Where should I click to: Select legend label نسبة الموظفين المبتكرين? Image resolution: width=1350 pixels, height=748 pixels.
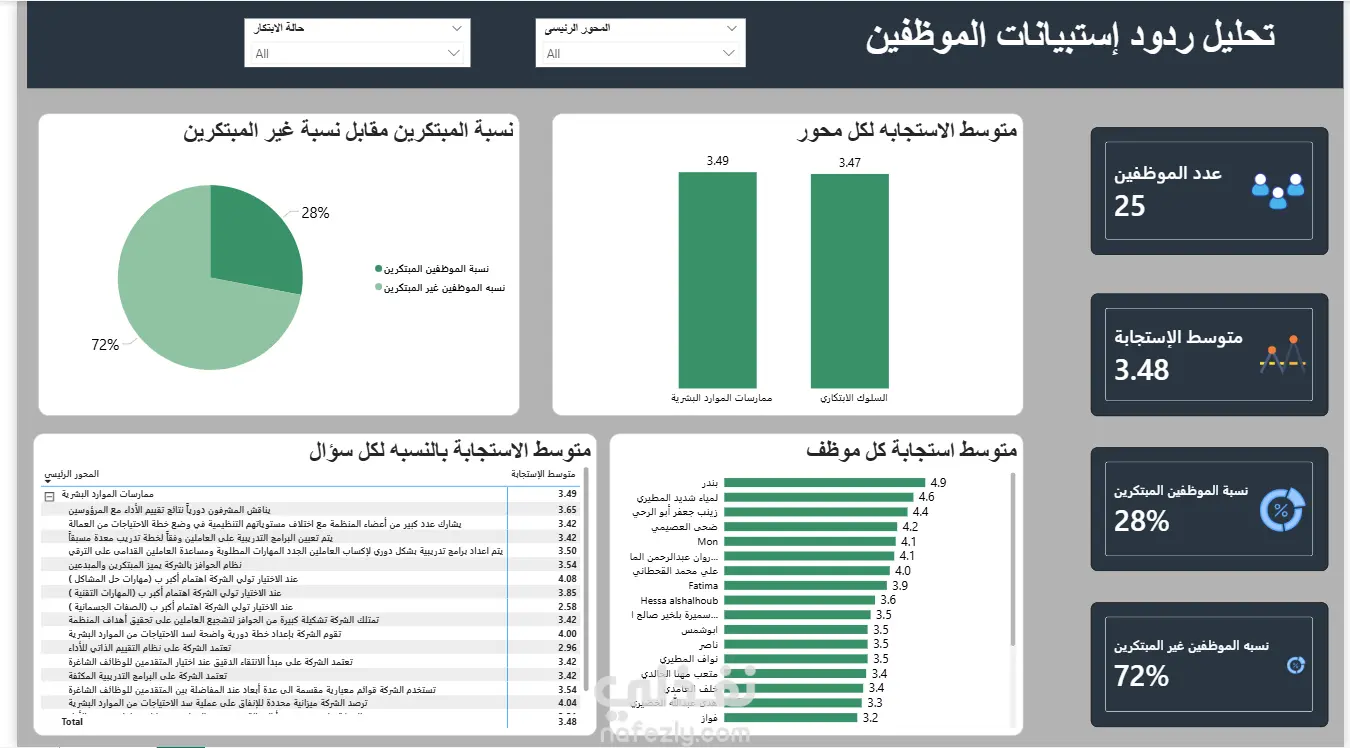click(437, 269)
